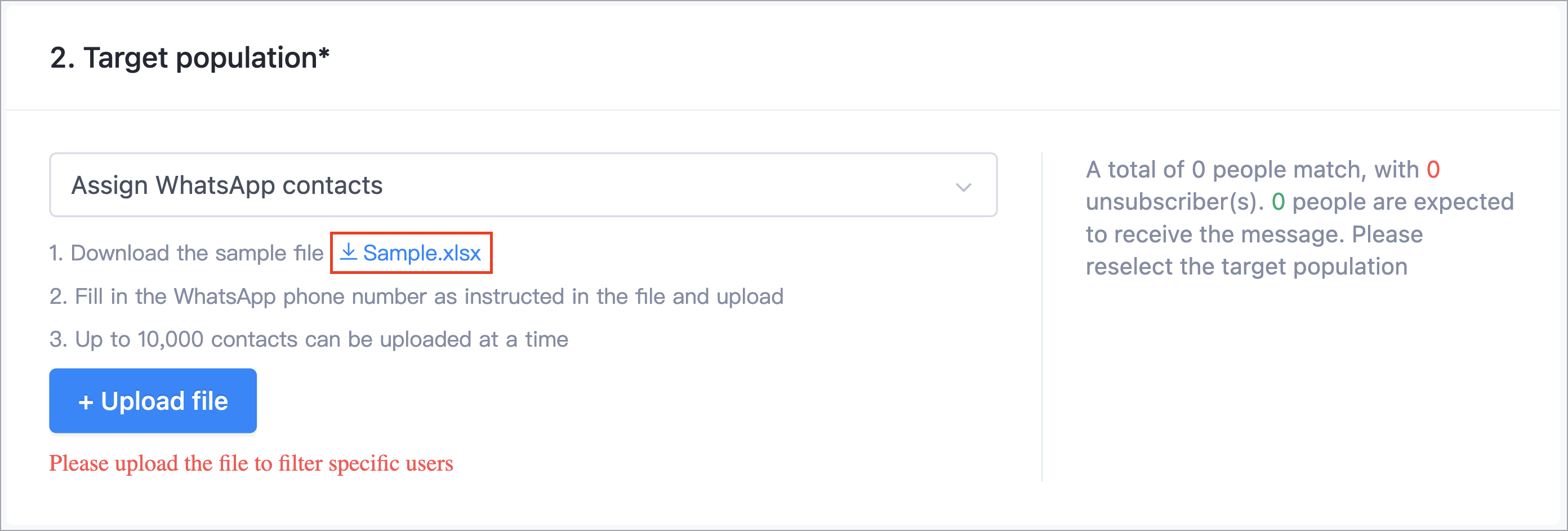Click the Target population section heading
The image size is (1568, 531).
(x=189, y=58)
